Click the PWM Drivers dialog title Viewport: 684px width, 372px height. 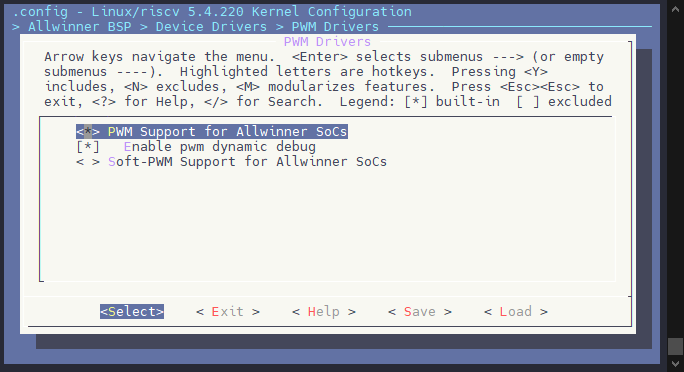click(x=327, y=41)
